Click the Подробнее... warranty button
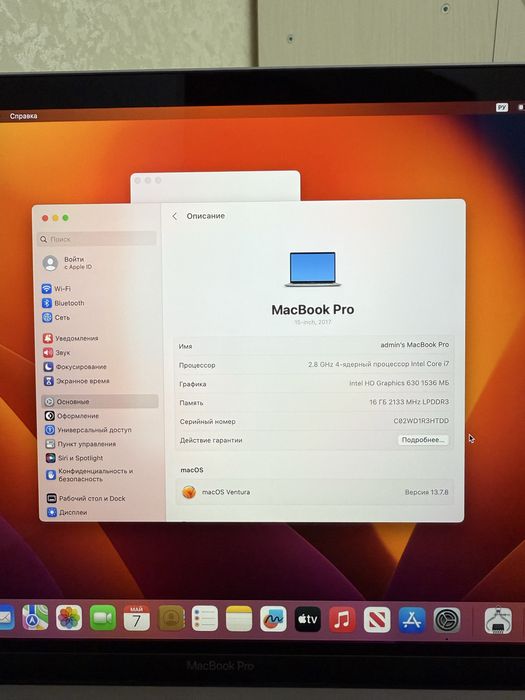 click(423, 440)
